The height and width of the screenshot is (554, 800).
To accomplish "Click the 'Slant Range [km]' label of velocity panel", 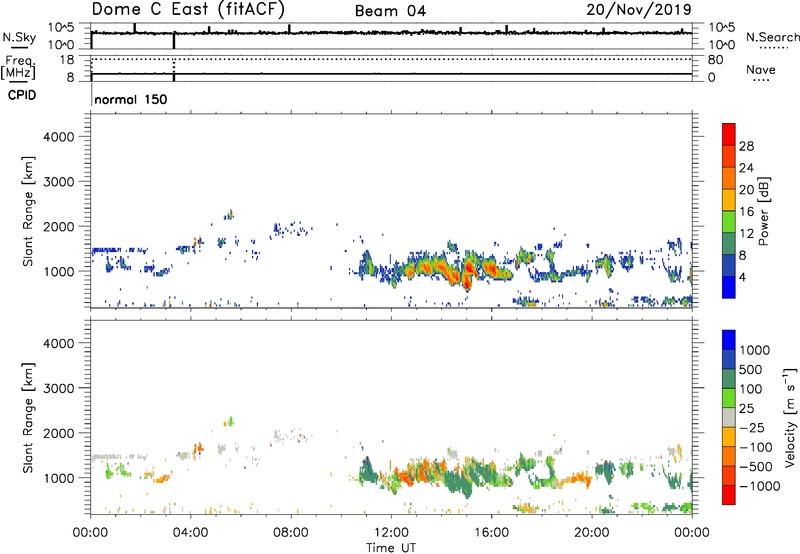I will point(28,417).
